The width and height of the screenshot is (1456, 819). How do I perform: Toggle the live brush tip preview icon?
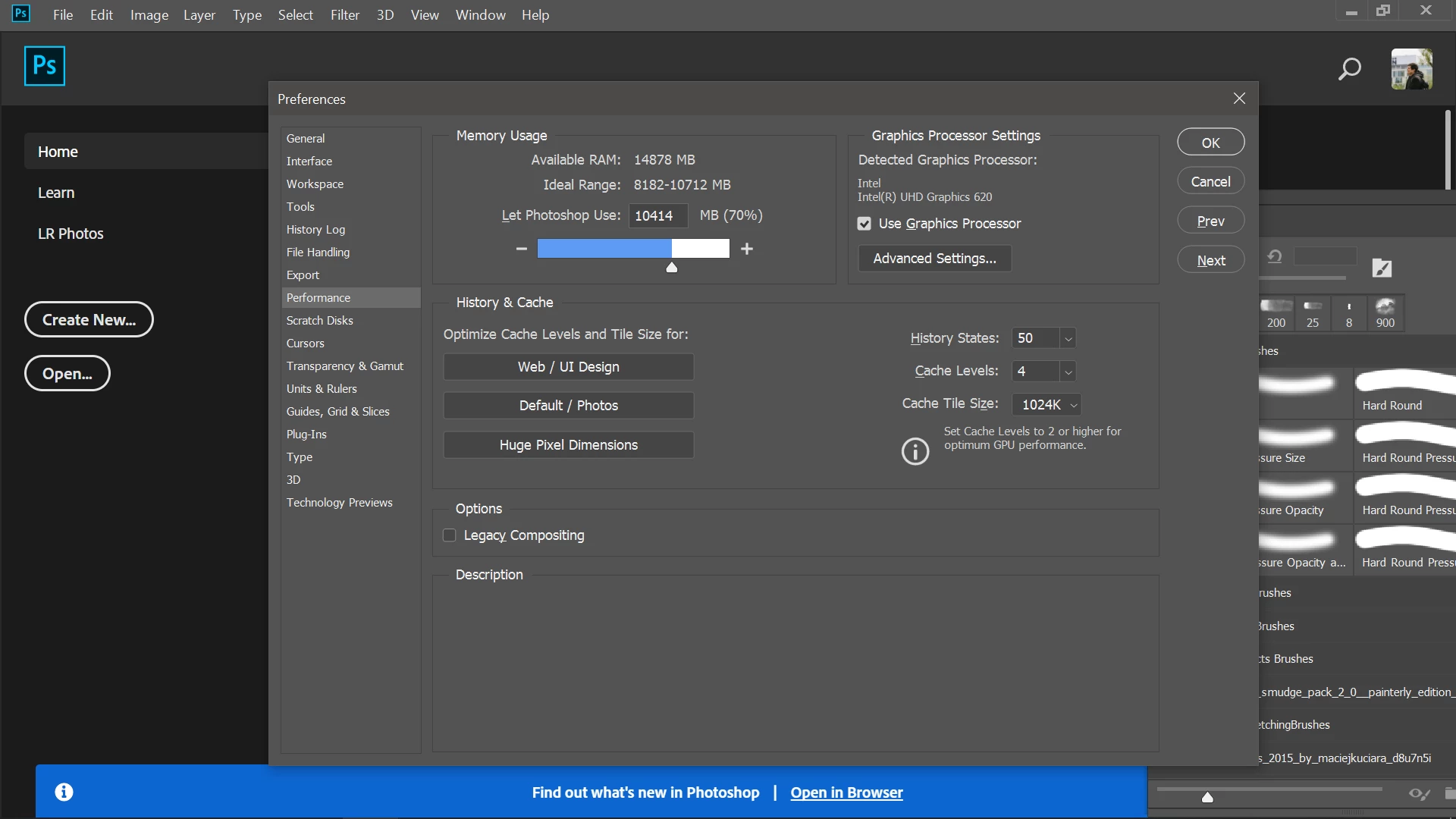[x=1419, y=794]
